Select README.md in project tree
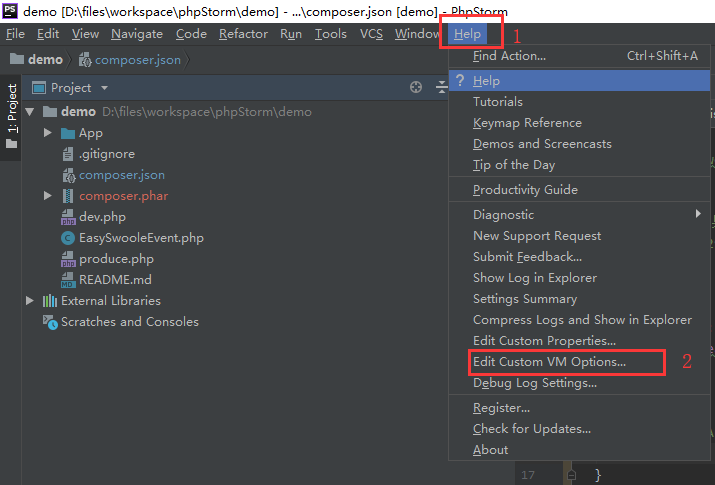The image size is (715, 485). [x=115, y=279]
